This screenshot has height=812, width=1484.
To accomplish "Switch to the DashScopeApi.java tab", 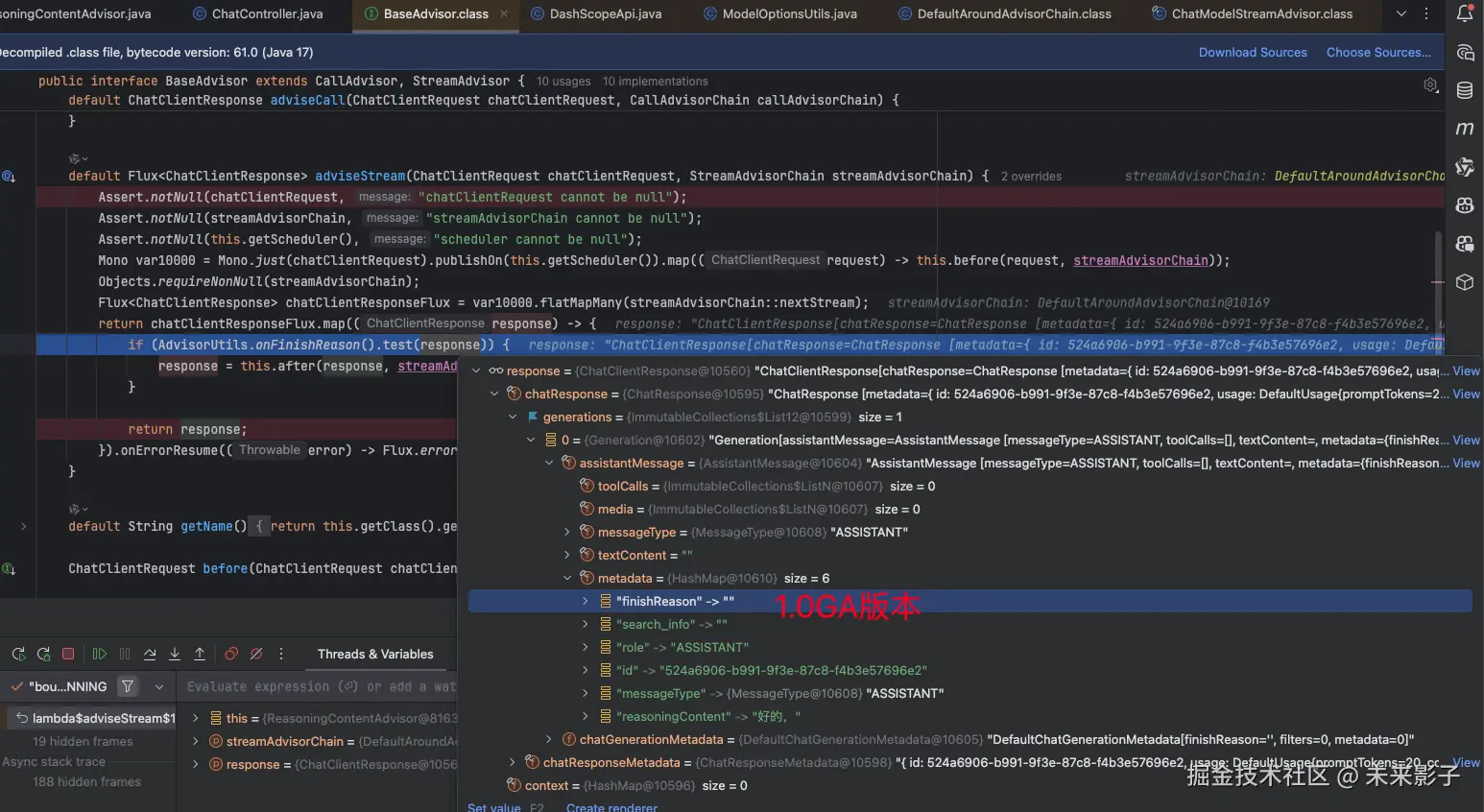I will (596, 13).
